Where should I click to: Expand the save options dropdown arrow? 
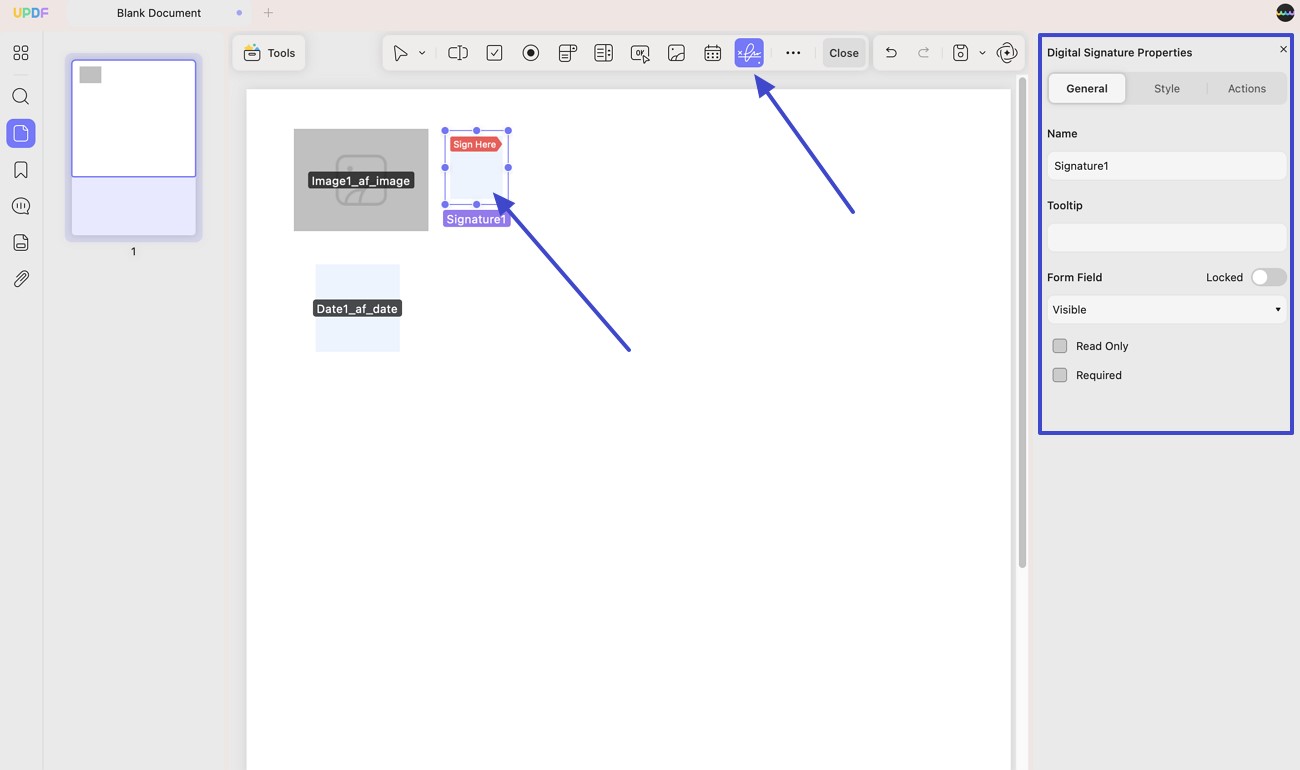click(982, 53)
